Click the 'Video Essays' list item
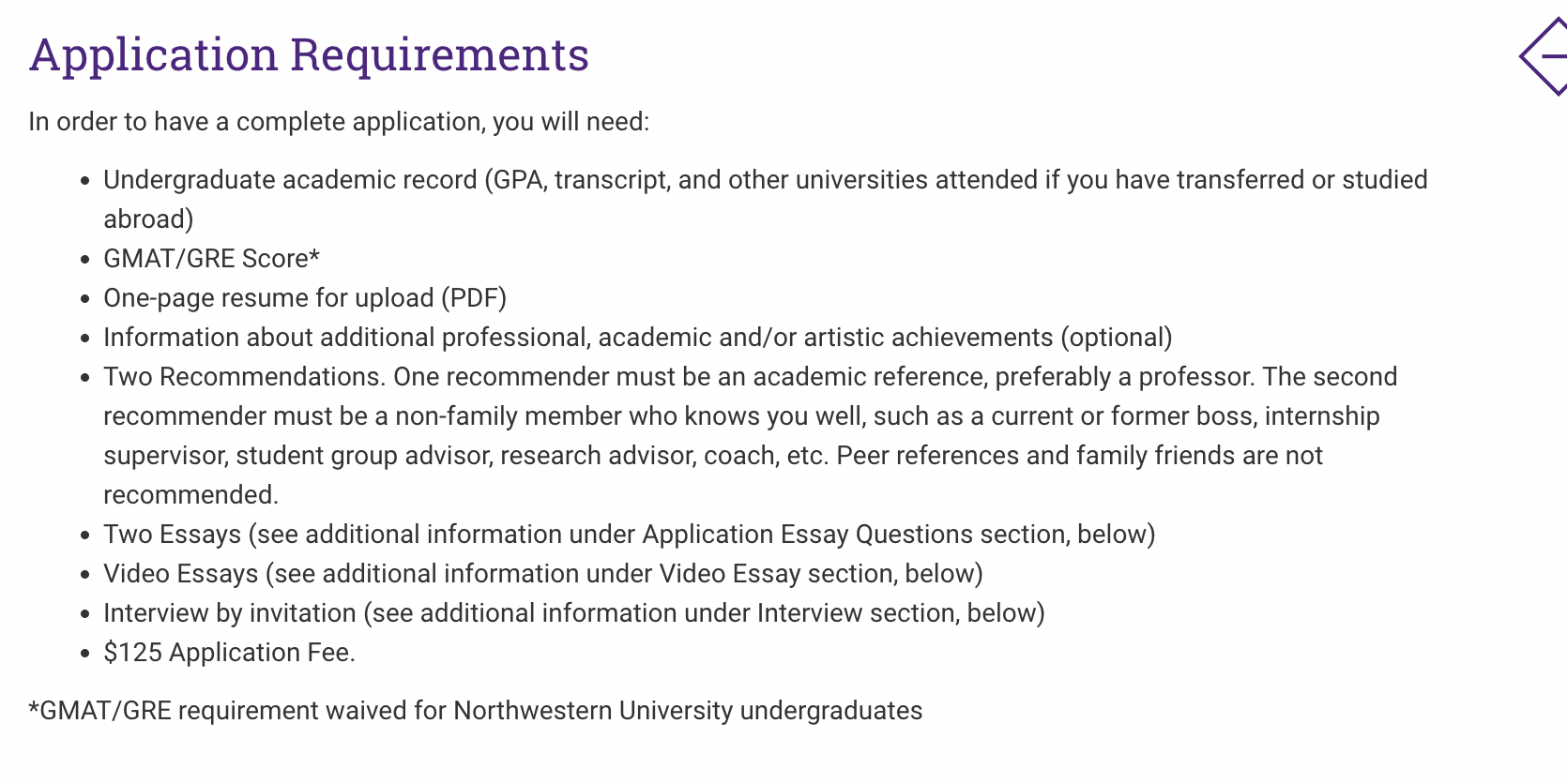Image resolution: width=1567 pixels, height=784 pixels. click(x=180, y=574)
